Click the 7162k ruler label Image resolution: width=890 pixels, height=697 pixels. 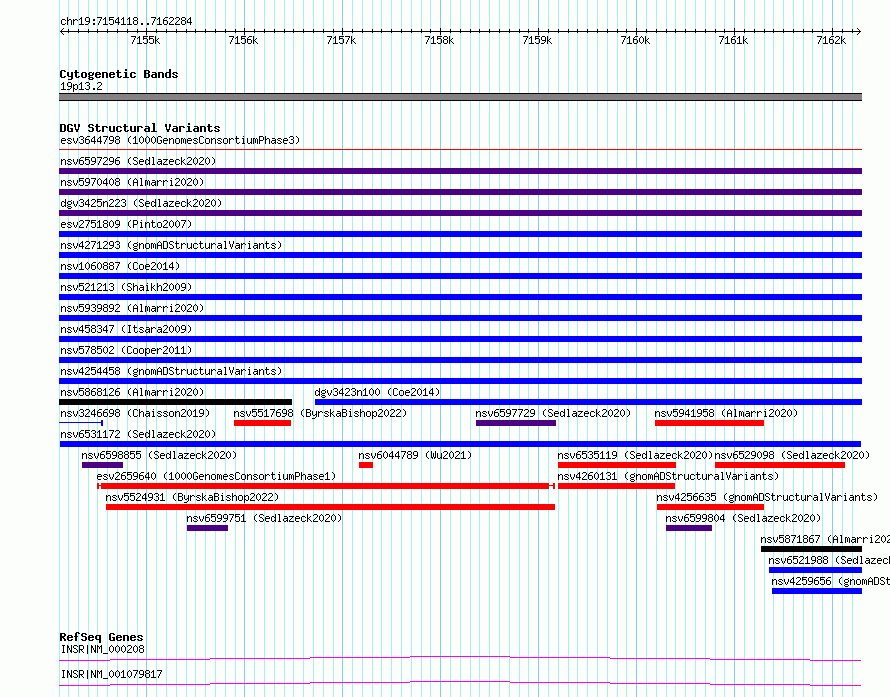pos(831,40)
